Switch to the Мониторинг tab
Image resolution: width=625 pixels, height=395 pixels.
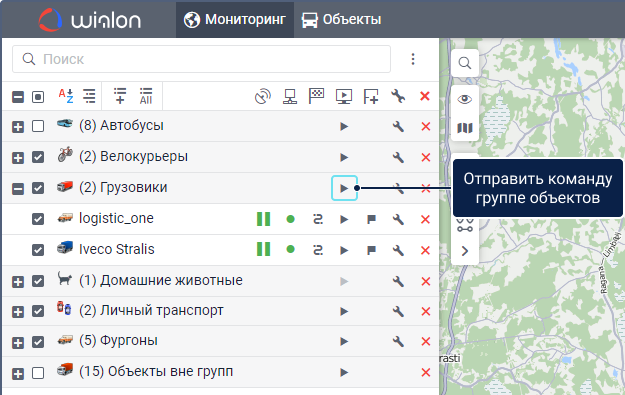[x=235, y=19]
